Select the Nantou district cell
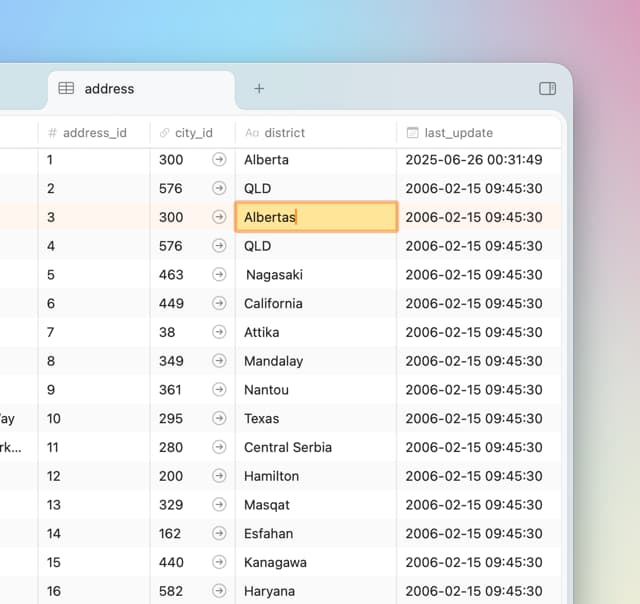640x604 pixels. pyautogui.click(x=316, y=389)
